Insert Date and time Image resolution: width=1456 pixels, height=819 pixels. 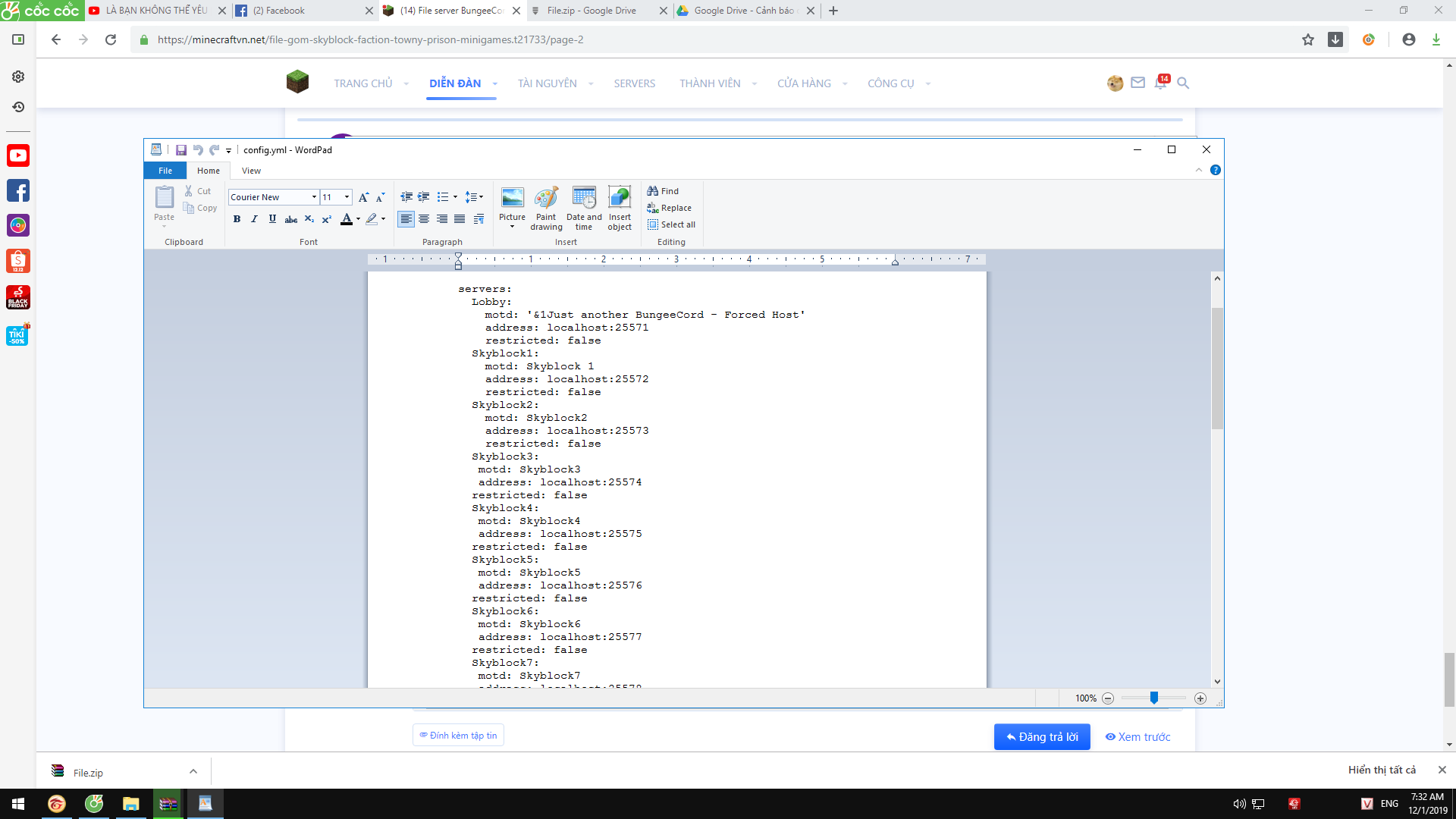coord(583,208)
